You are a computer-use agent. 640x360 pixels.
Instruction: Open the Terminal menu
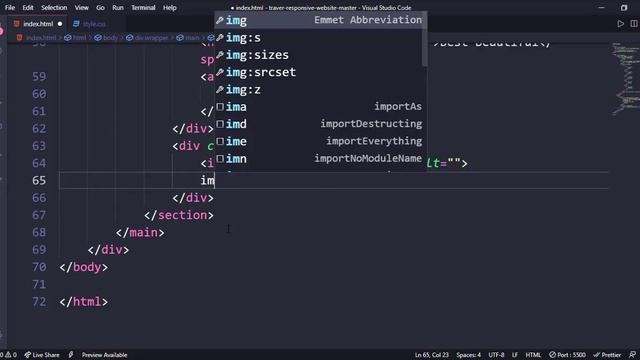143,7
